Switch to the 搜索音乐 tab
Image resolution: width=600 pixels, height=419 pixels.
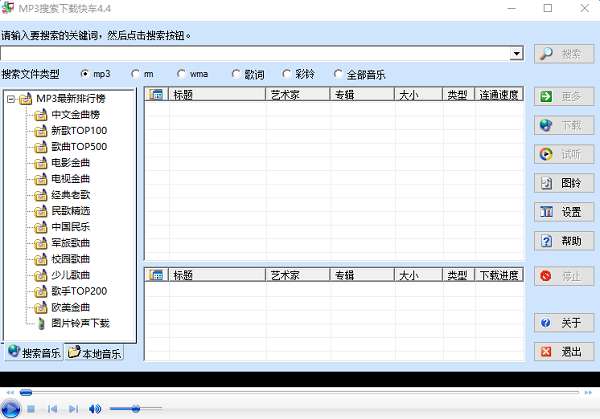point(34,352)
